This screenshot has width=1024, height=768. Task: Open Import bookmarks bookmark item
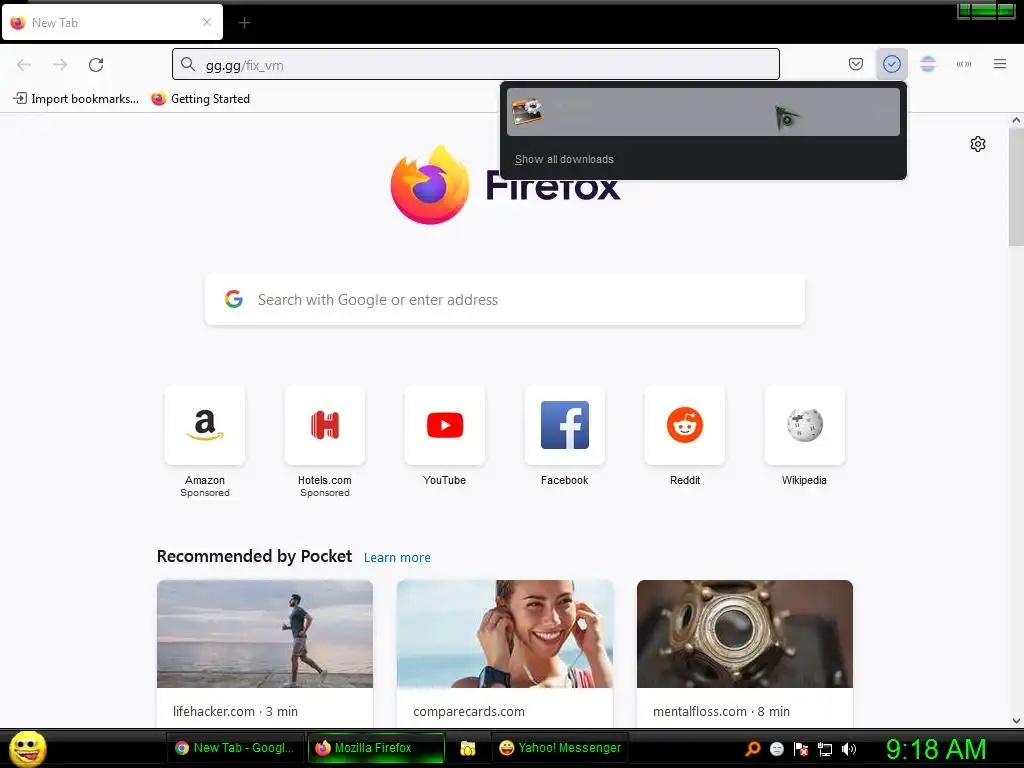click(x=76, y=99)
